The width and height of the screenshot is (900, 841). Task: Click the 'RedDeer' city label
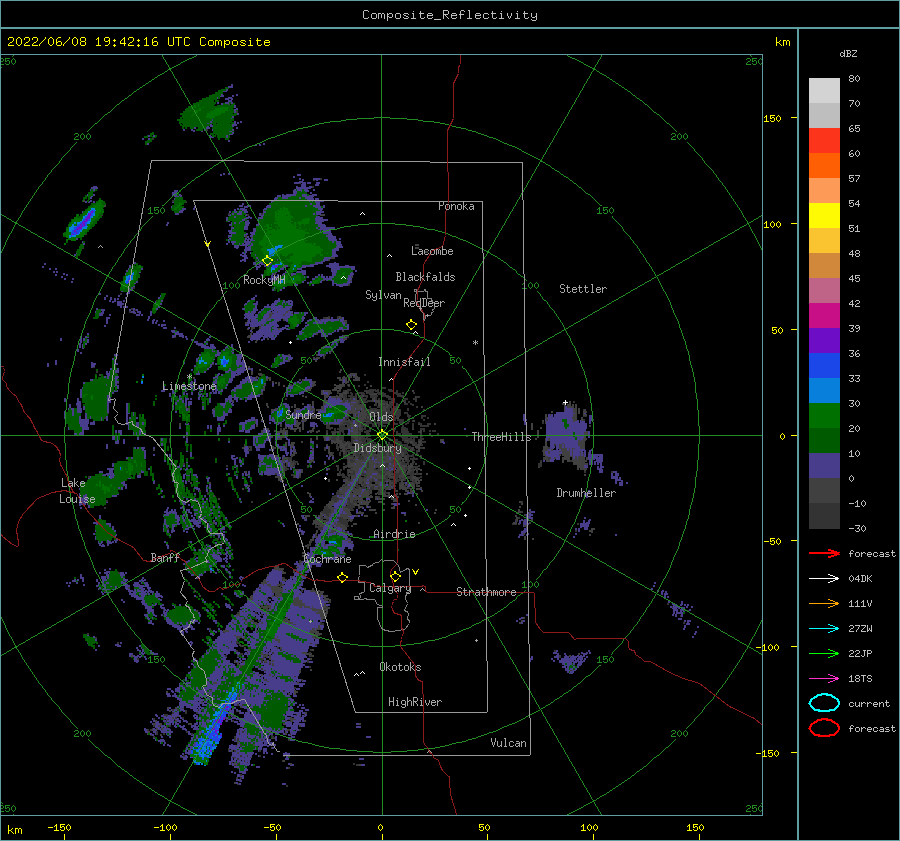tap(424, 303)
